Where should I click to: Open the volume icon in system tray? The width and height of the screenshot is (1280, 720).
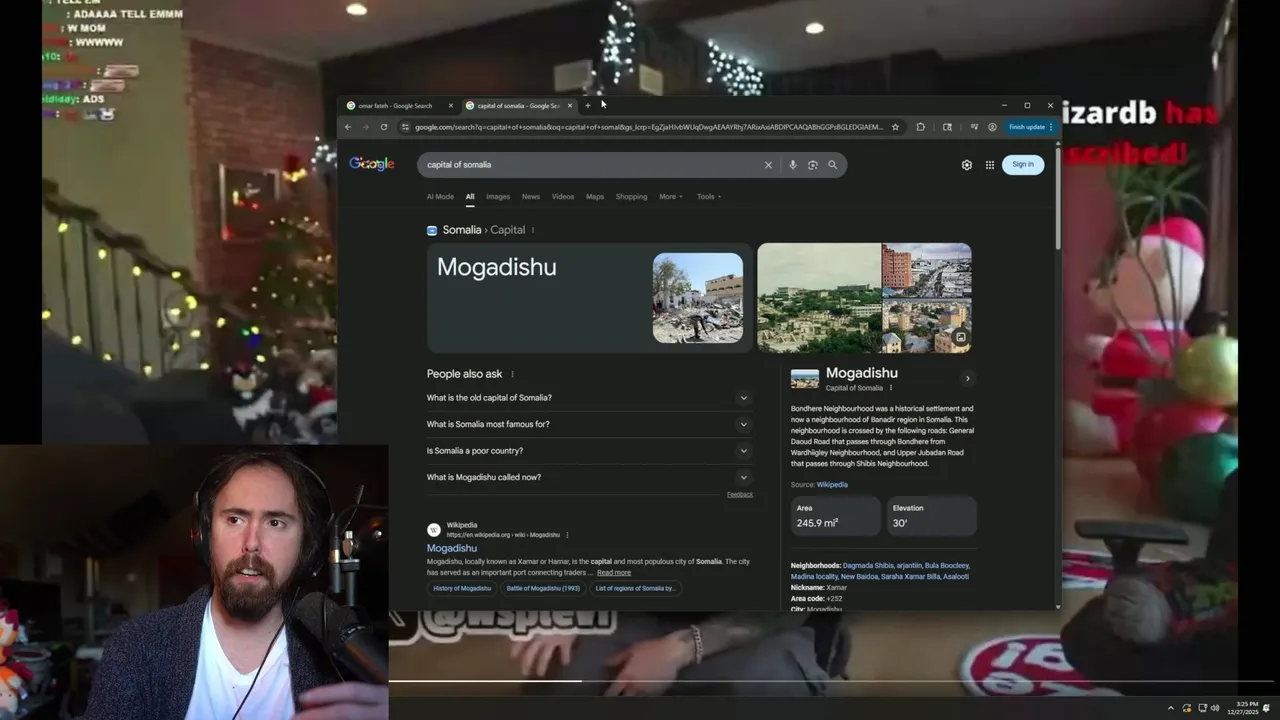tap(1215, 708)
